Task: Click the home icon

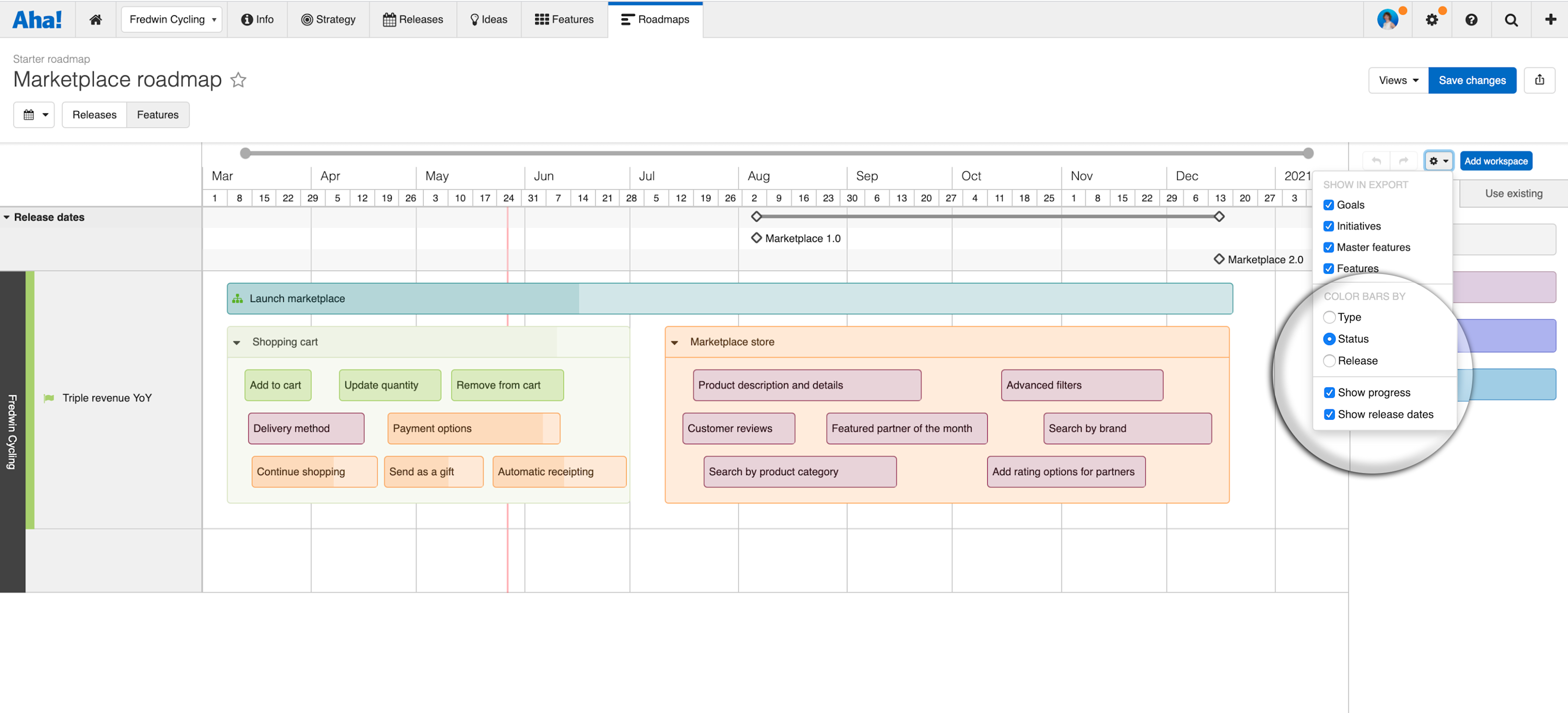Action: pyautogui.click(x=96, y=19)
